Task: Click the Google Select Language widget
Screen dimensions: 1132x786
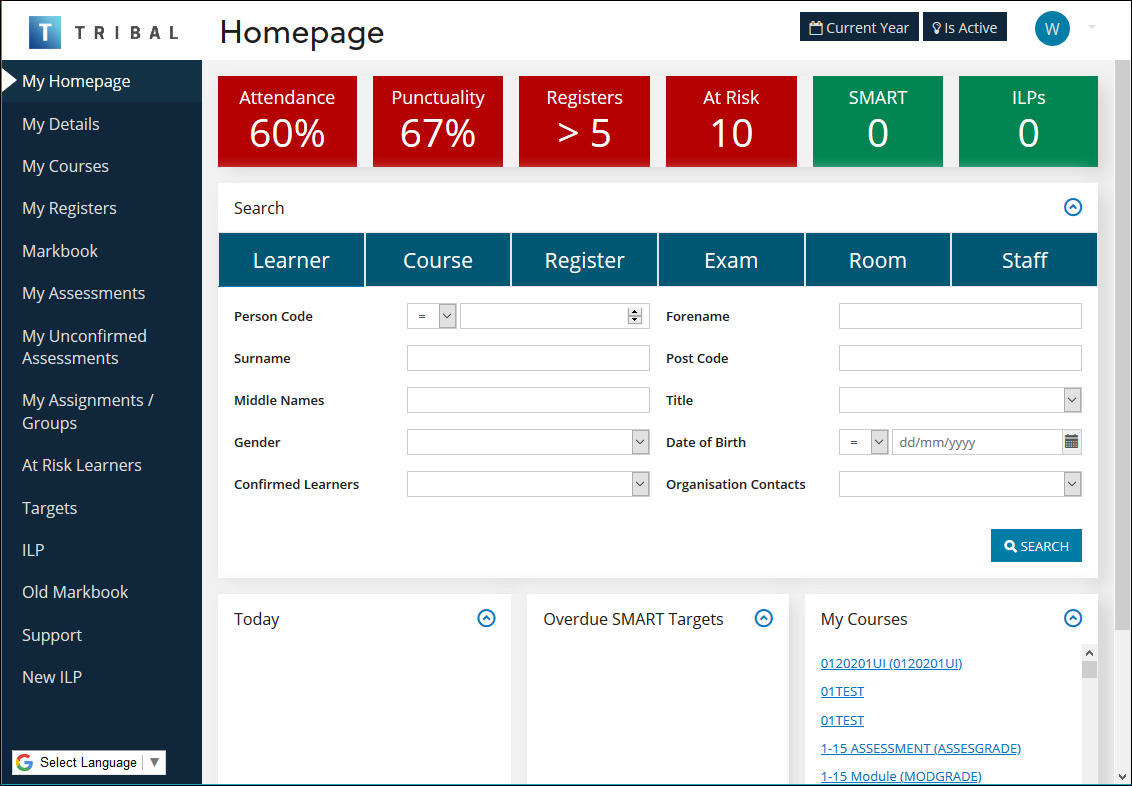Action: [x=88, y=762]
